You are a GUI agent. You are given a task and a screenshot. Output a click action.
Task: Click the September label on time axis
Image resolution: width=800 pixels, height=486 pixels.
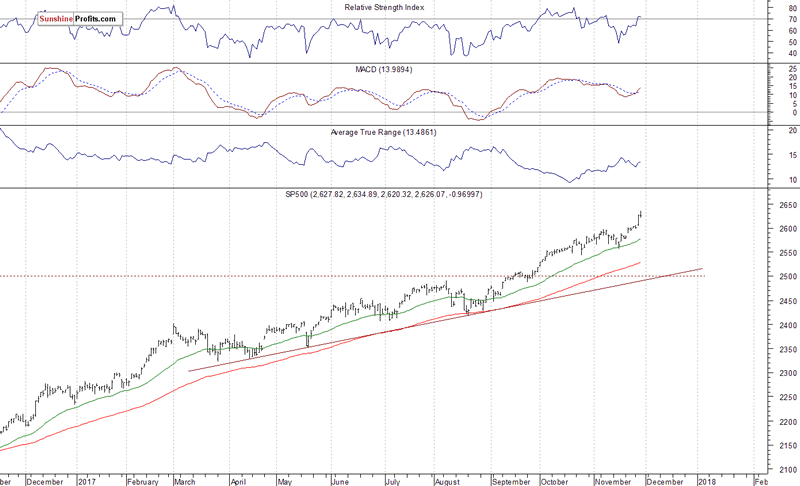click(511, 482)
